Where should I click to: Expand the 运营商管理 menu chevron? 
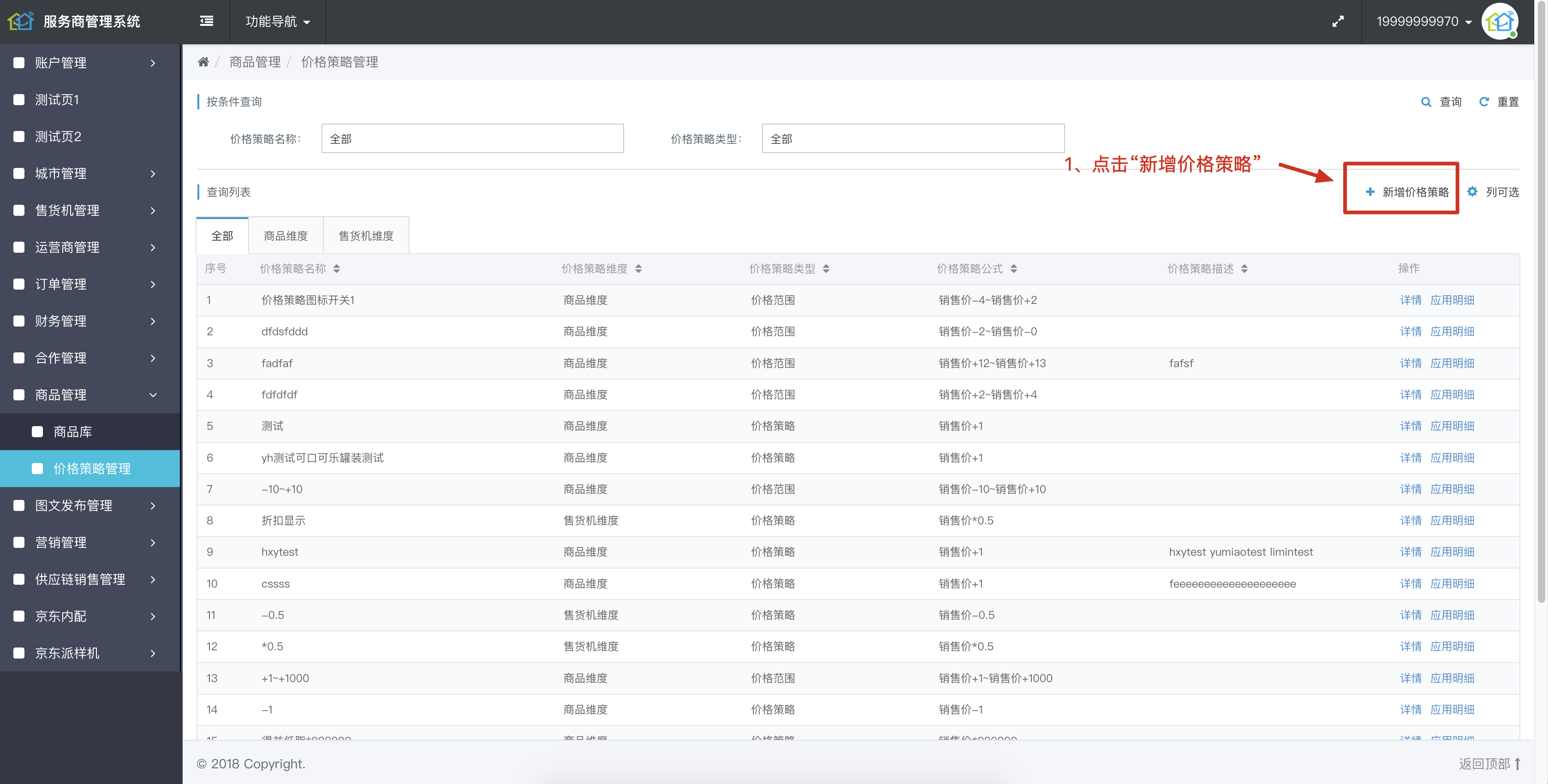click(153, 247)
